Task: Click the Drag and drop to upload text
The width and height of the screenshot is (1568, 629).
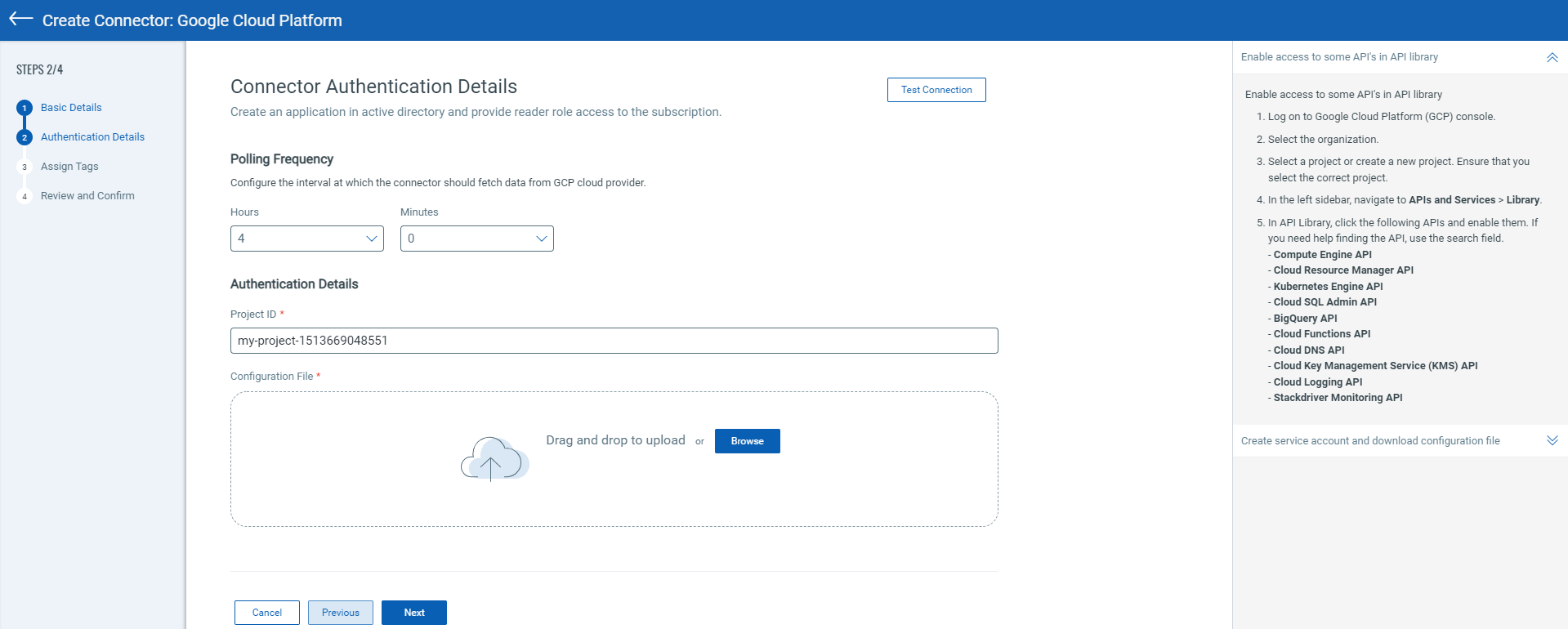Action: pos(615,440)
